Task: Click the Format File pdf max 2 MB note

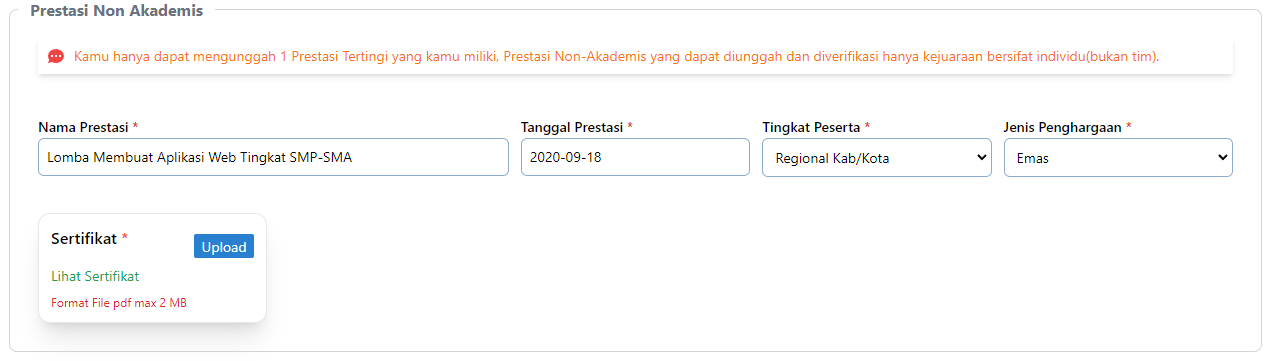Action: pos(119,303)
